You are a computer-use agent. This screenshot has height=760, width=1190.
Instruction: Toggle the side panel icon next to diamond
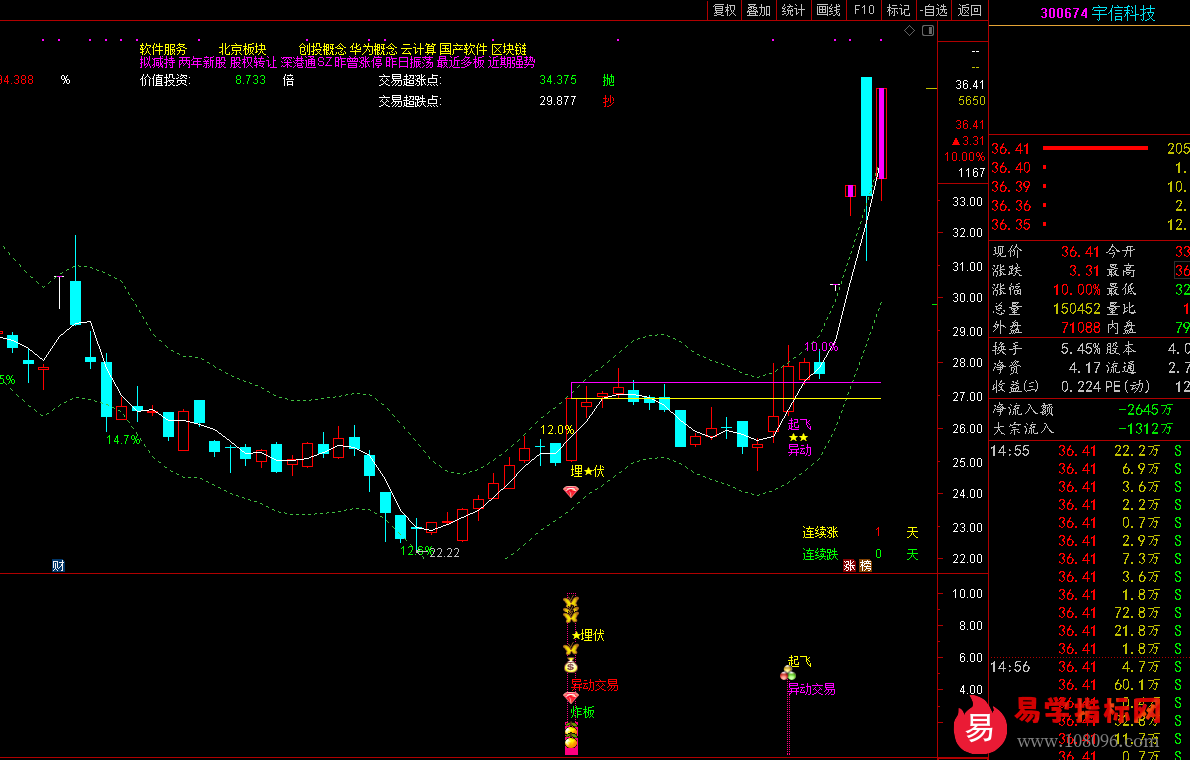(927, 31)
